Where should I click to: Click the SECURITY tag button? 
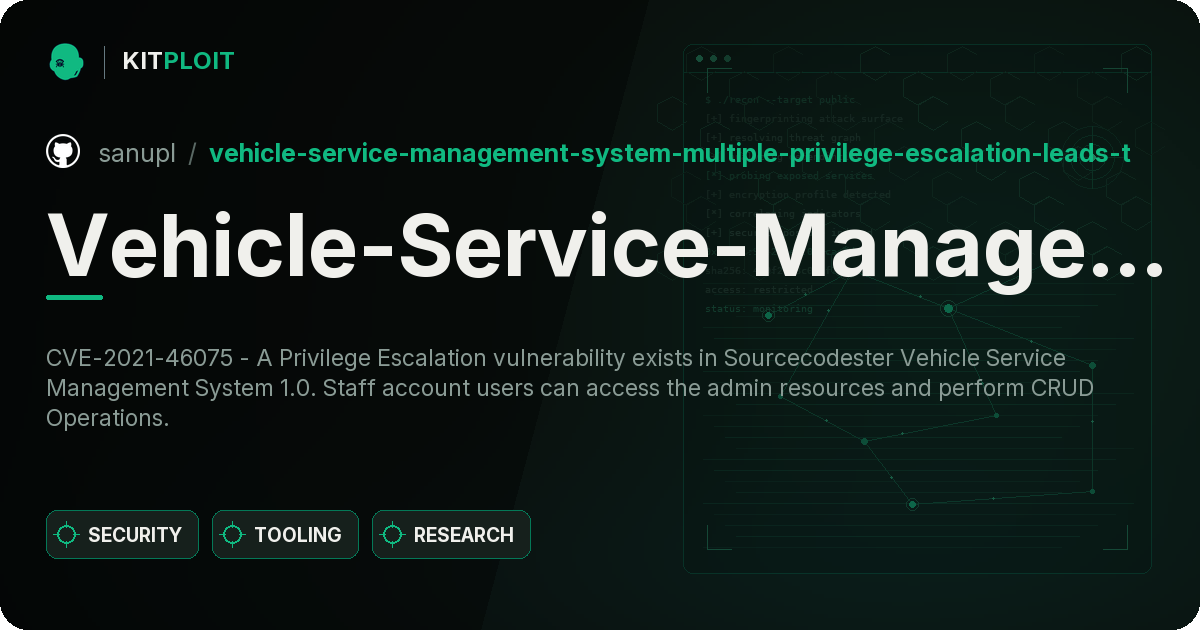pos(122,535)
